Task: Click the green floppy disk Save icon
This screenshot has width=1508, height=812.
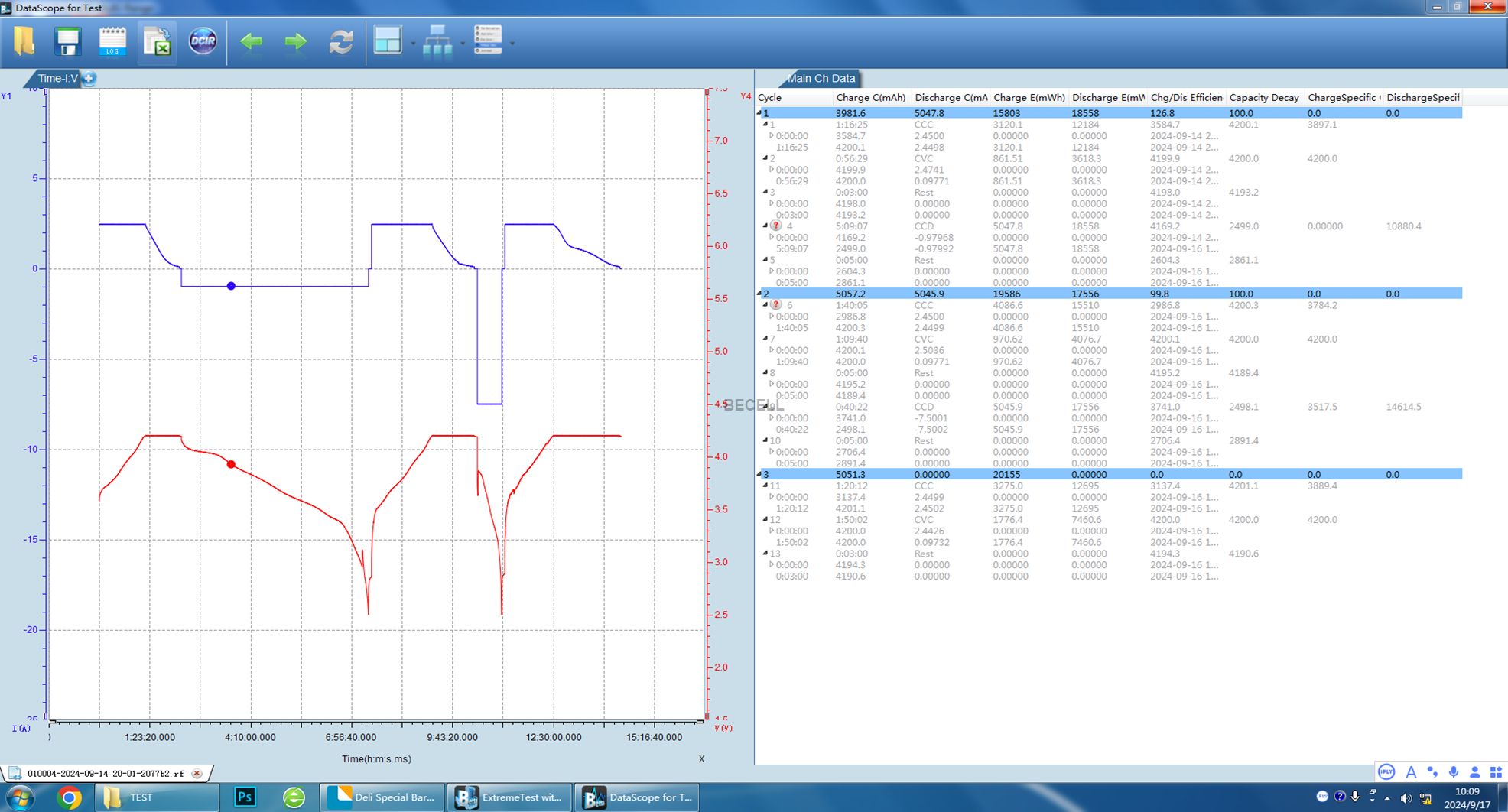Action: click(x=67, y=41)
